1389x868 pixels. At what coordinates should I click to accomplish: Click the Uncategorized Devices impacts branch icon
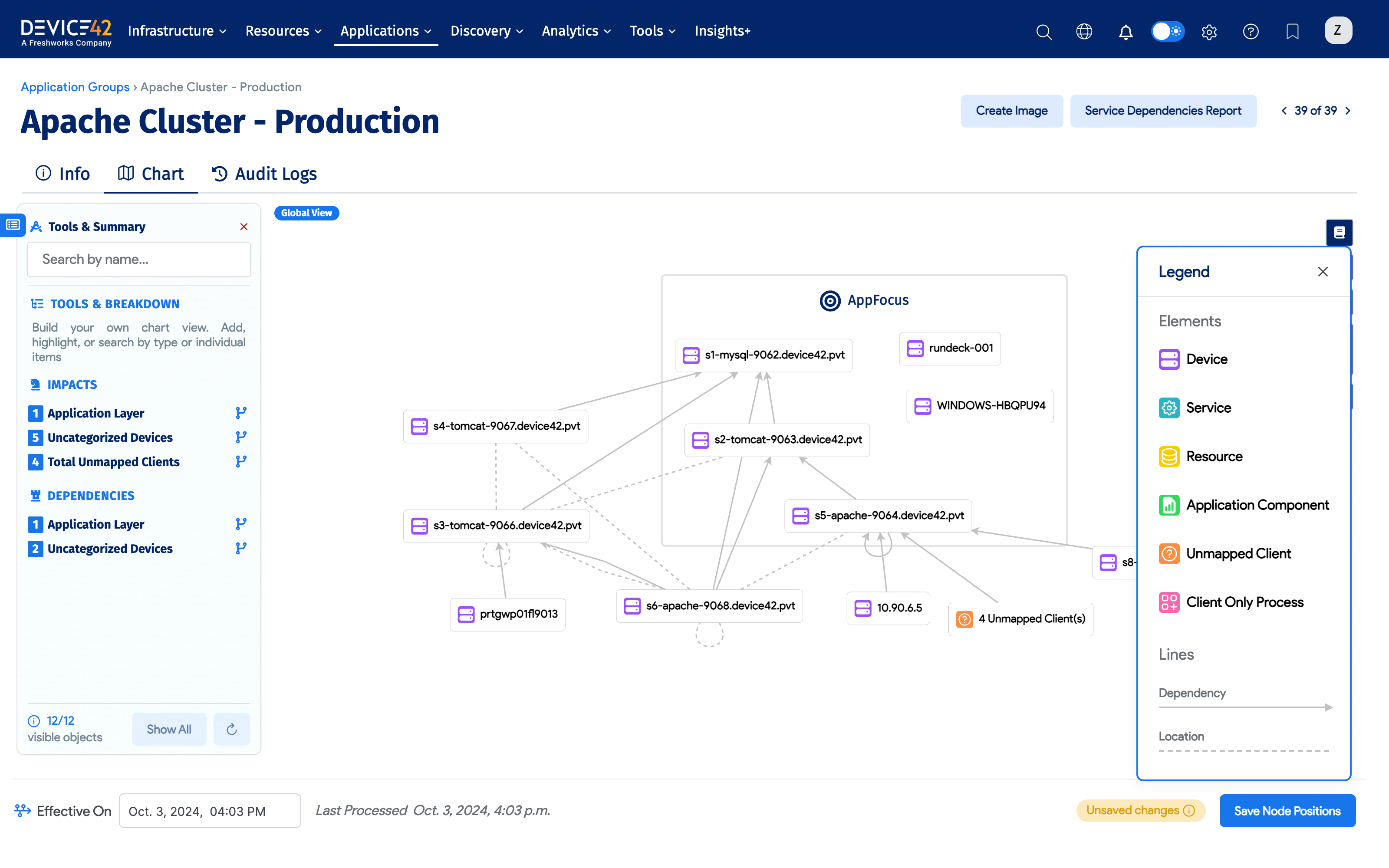pos(241,437)
